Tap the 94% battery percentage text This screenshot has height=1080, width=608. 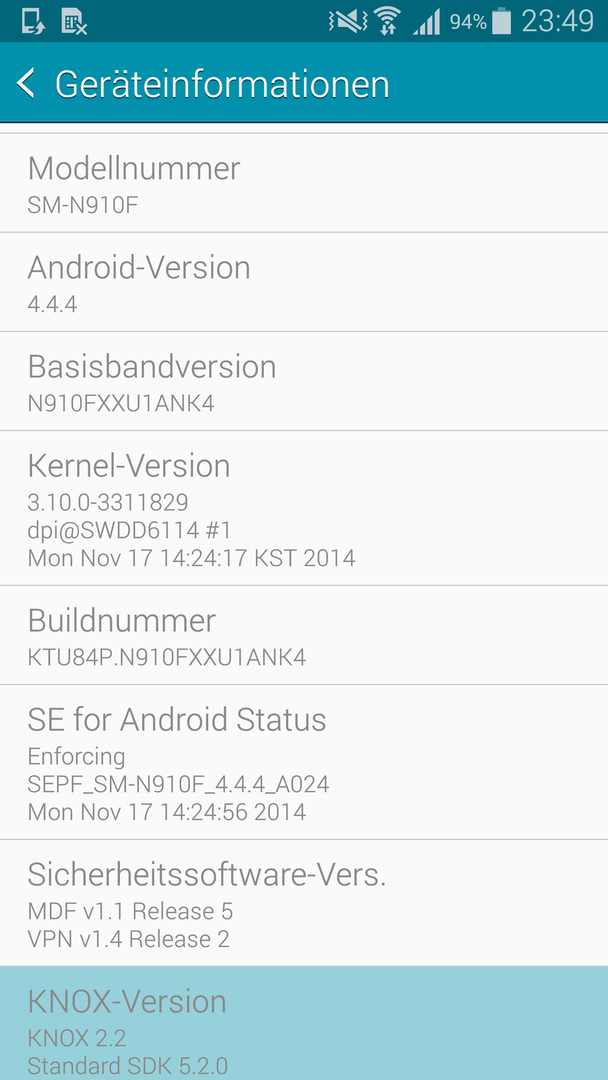[468, 22]
